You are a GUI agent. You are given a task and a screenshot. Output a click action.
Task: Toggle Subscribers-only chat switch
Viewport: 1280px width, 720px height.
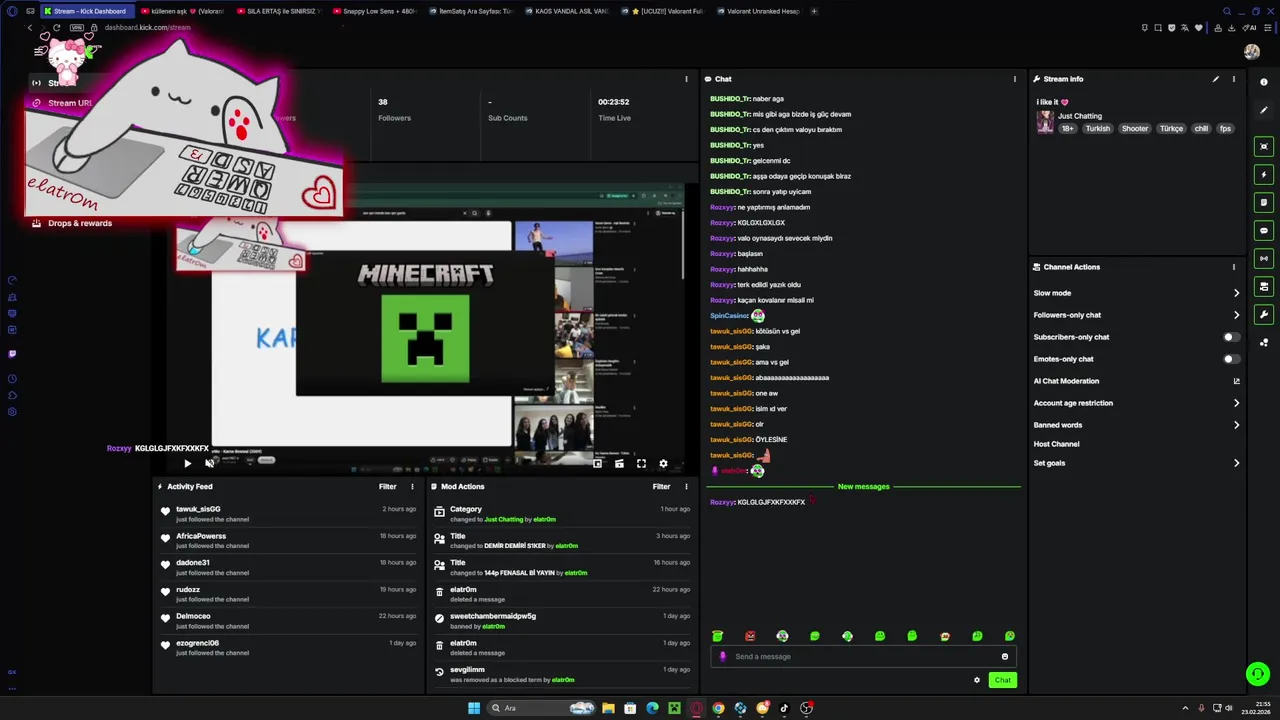point(1232,337)
